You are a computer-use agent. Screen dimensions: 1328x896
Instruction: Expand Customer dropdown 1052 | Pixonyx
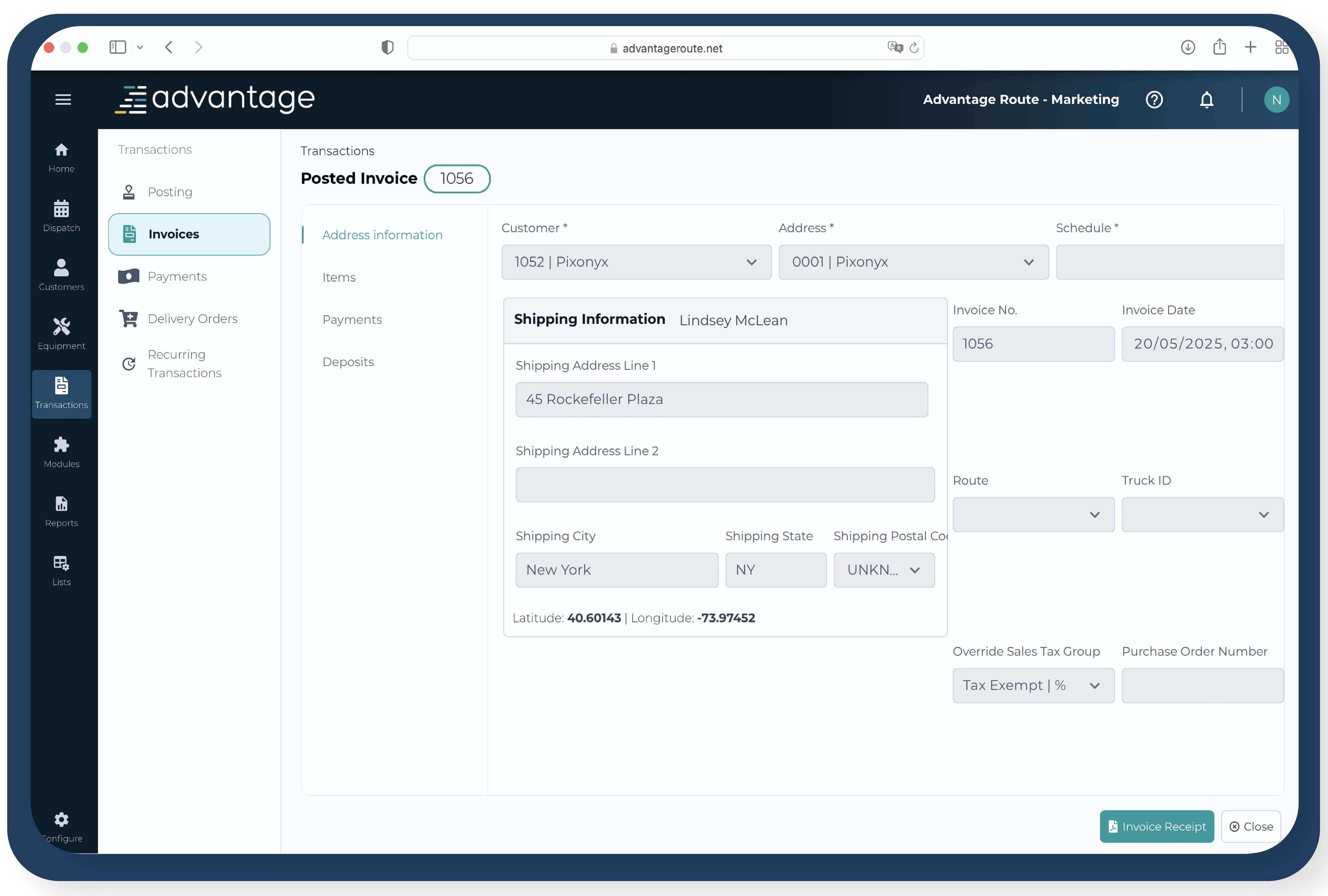[x=636, y=262]
